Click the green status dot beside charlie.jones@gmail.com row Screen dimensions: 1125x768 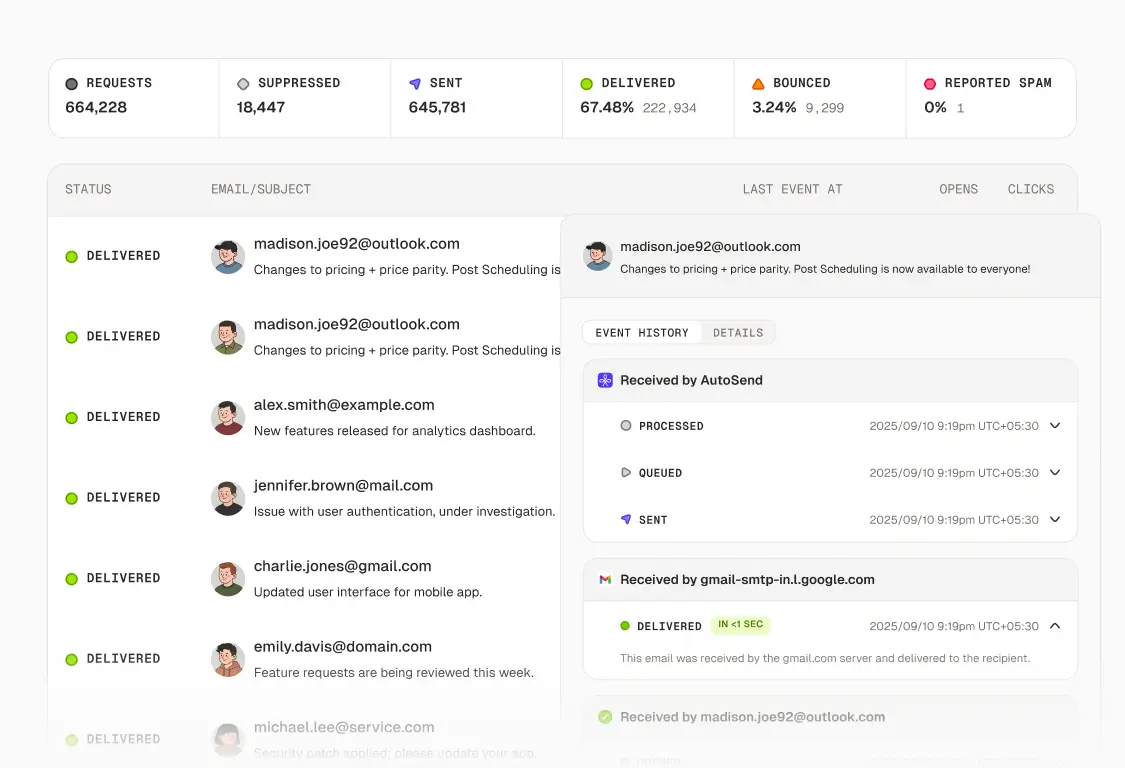[71, 578]
